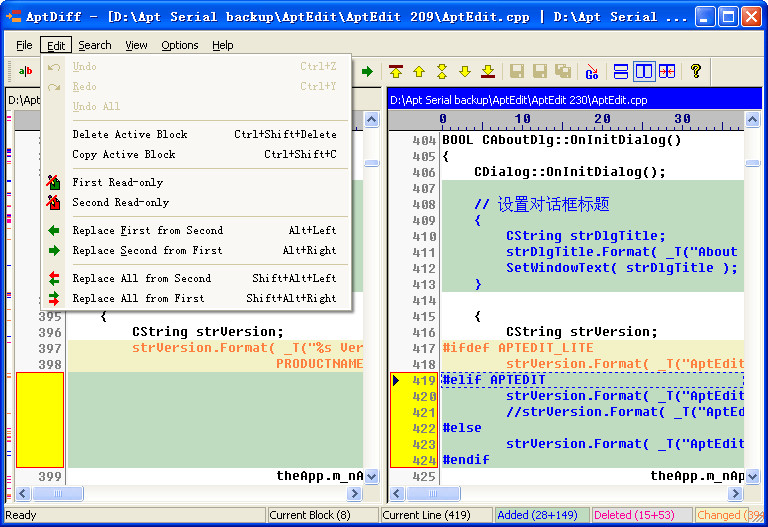Click the right pane file path header
Screen dimensions: 768x527
coord(575,100)
